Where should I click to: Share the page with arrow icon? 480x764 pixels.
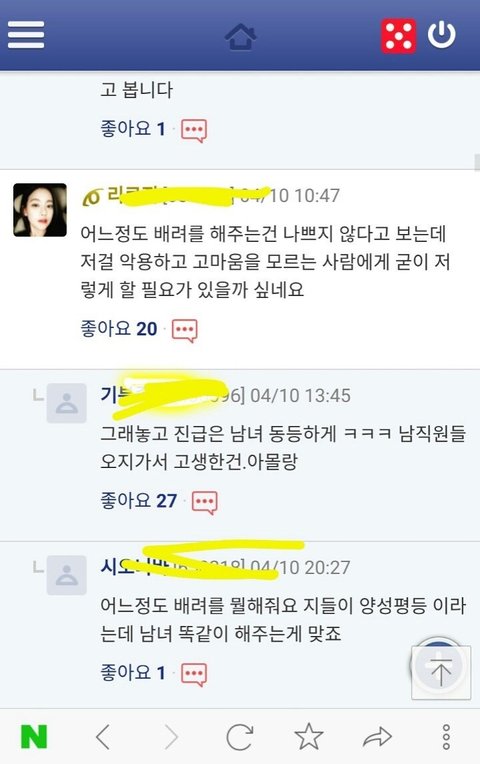coord(378,737)
